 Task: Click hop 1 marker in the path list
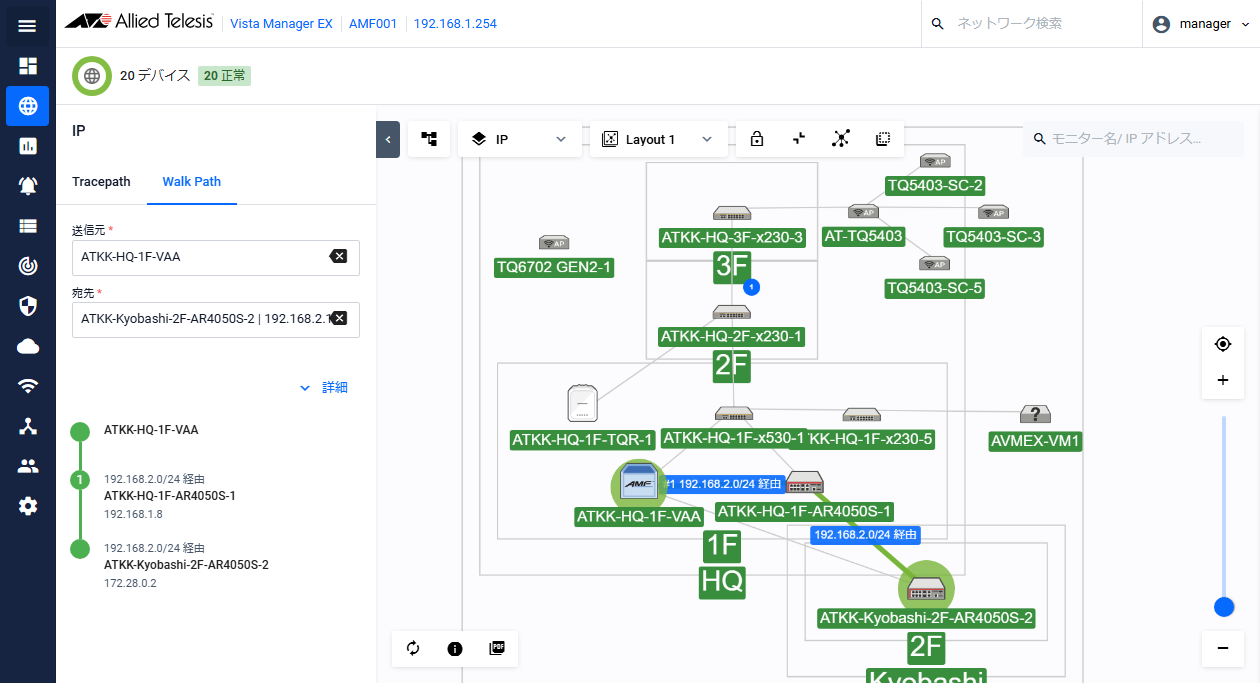(x=80, y=480)
